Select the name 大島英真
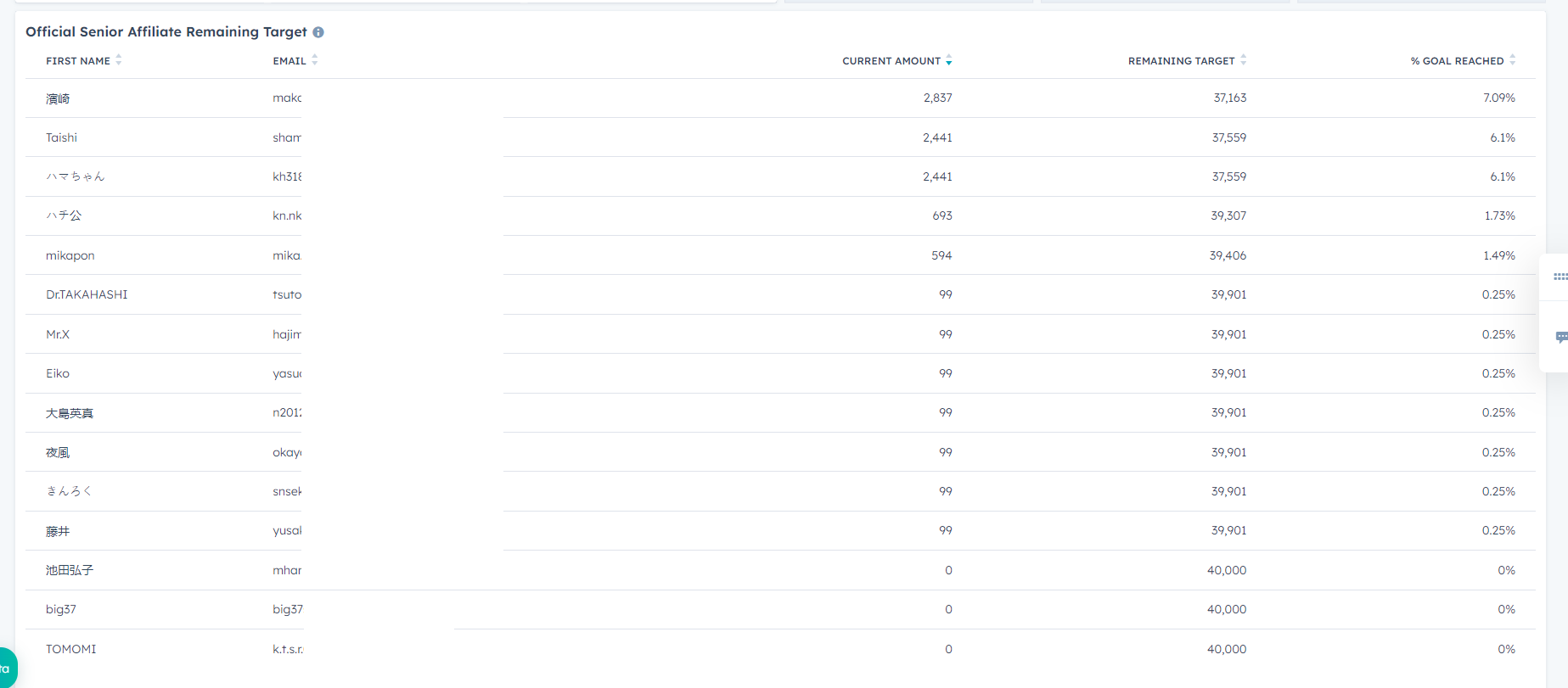This screenshot has width=1568, height=688. coord(70,413)
